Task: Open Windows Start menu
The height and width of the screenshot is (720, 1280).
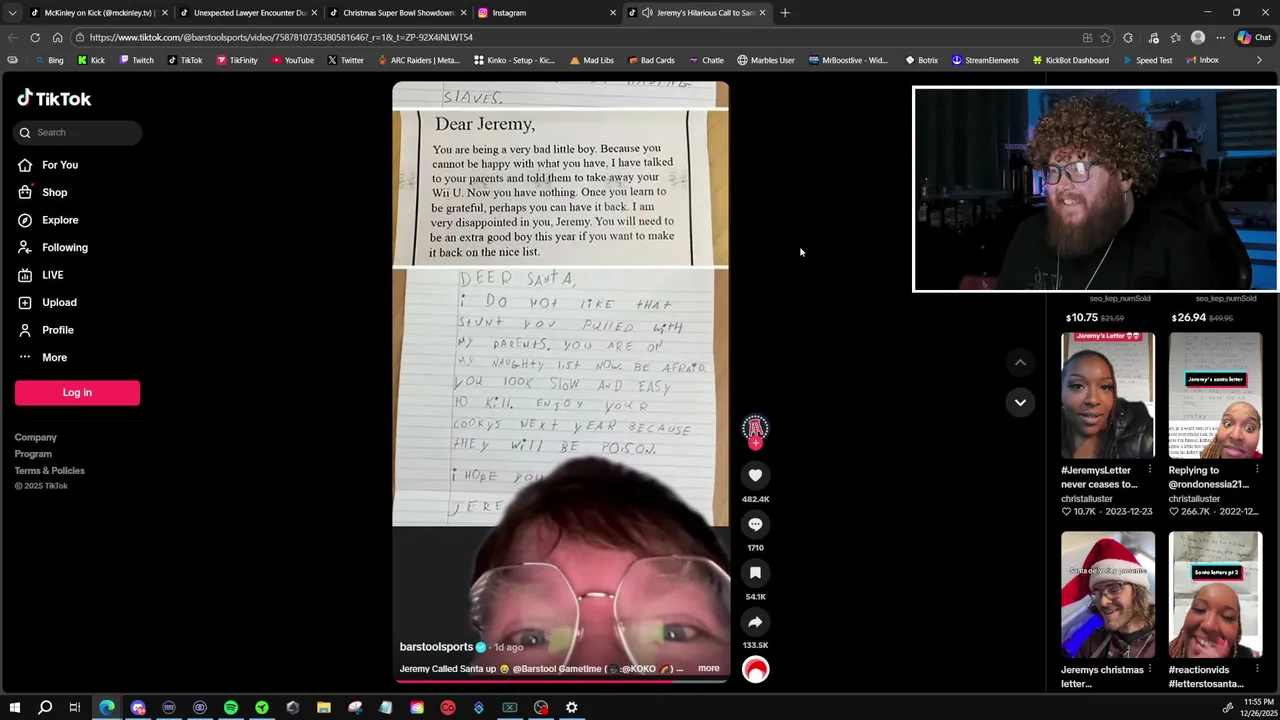Action: pos(15,708)
